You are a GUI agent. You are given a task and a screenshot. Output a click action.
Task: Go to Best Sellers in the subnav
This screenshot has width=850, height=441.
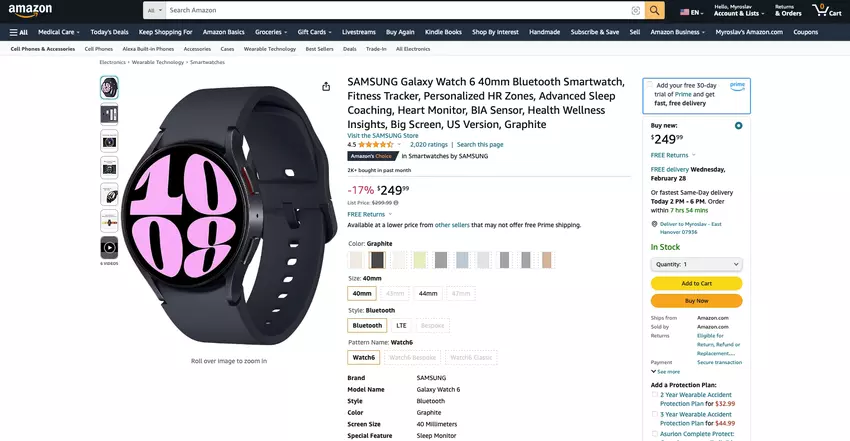tap(319, 48)
